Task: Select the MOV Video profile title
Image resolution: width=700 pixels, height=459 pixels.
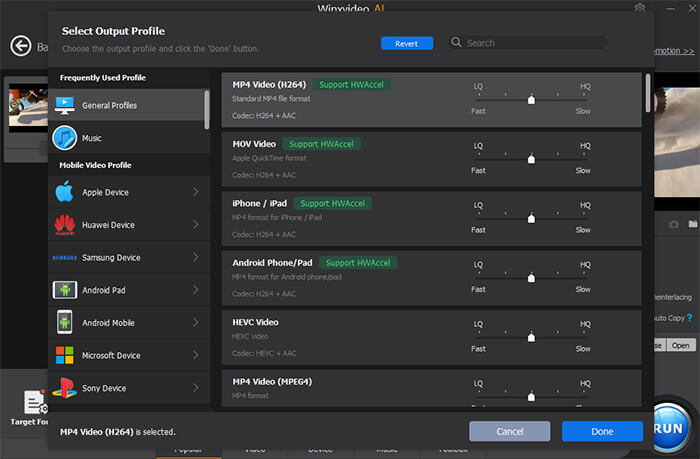Action: pos(254,144)
